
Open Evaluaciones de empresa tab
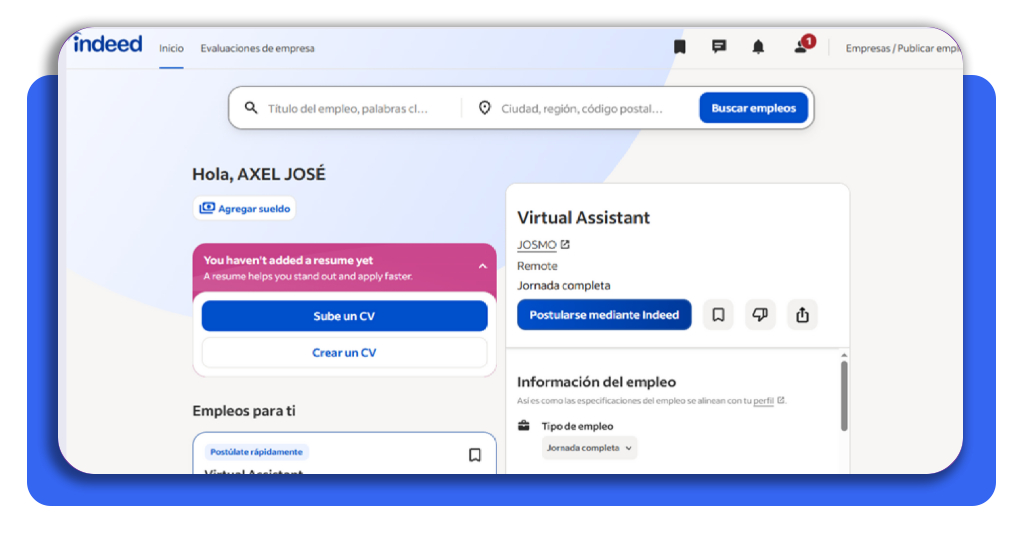click(x=257, y=48)
